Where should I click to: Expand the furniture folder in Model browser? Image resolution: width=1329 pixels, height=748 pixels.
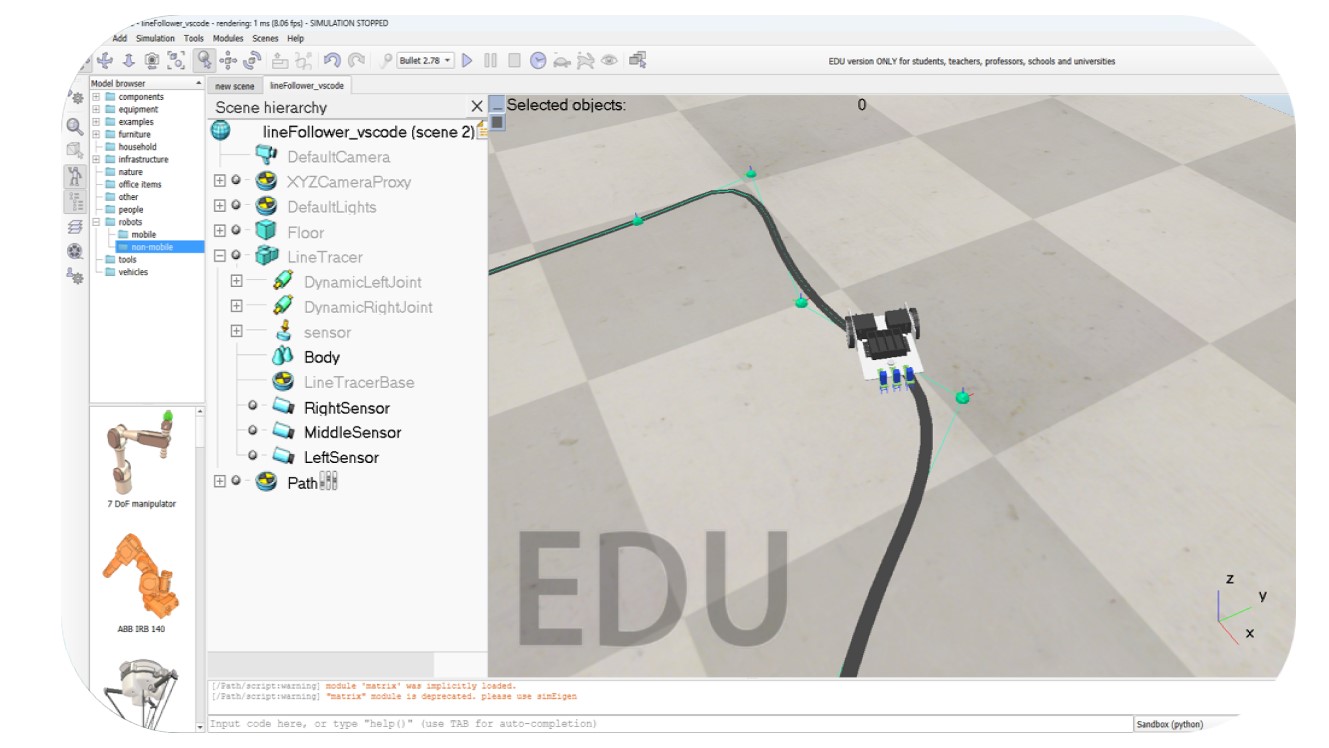tap(96, 134)
